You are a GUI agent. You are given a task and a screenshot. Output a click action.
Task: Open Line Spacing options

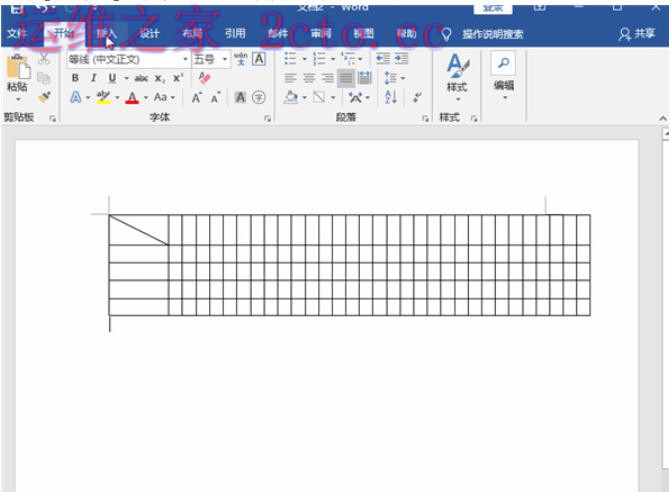point(391,78)
